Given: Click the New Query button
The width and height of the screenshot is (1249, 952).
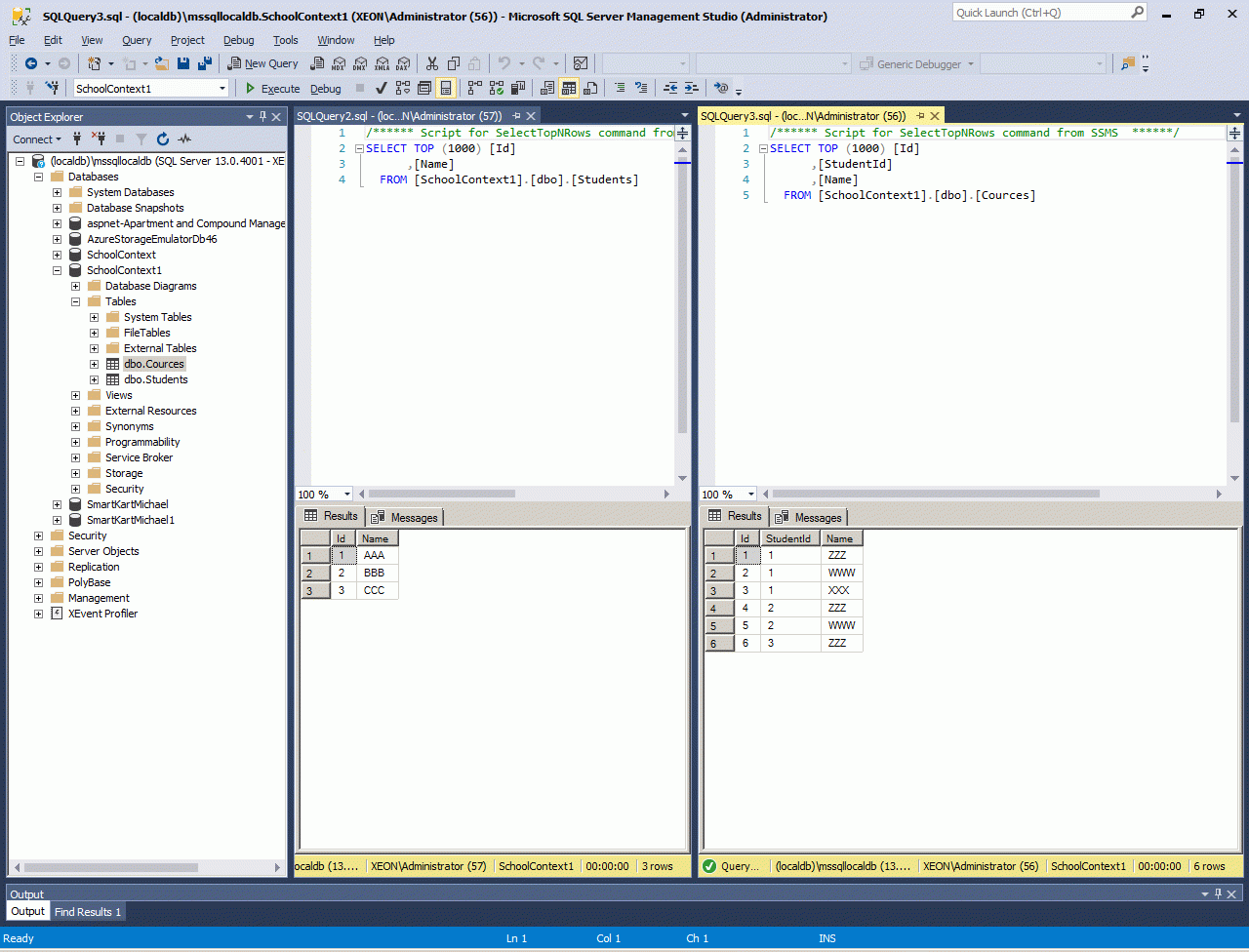Looking at the screenshot, I should pyautogui.click(x=262, y=63).
